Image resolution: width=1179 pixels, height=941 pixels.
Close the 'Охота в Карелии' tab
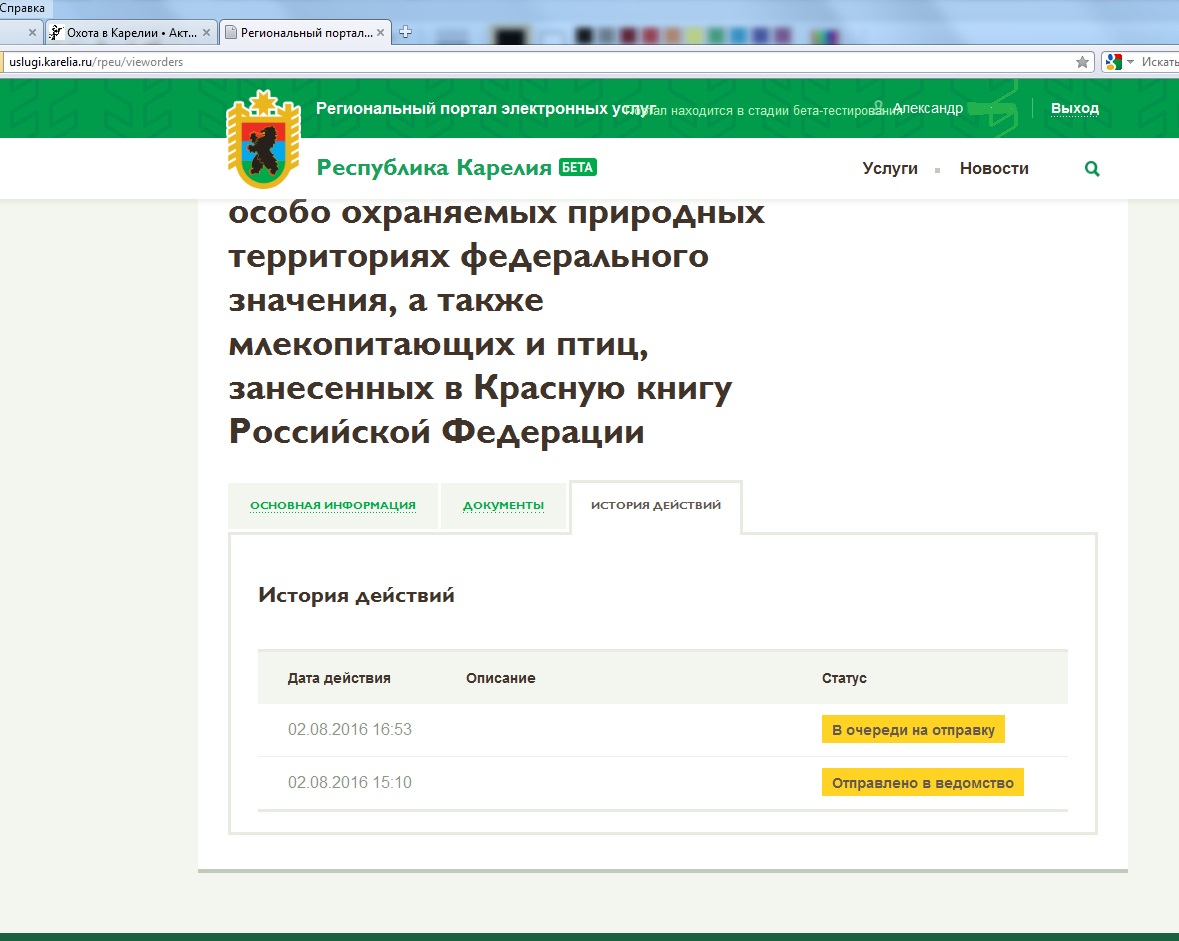(x=207, y=32)
